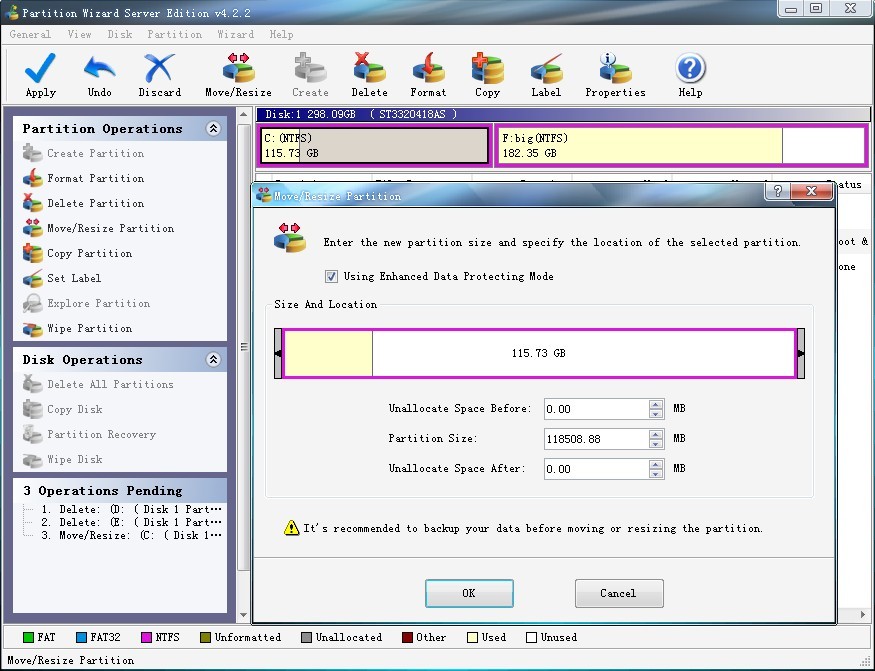This screenshot has height=671, width=875.
Task: Increase Partition Size with up arrow
Action: coord(656,434)
